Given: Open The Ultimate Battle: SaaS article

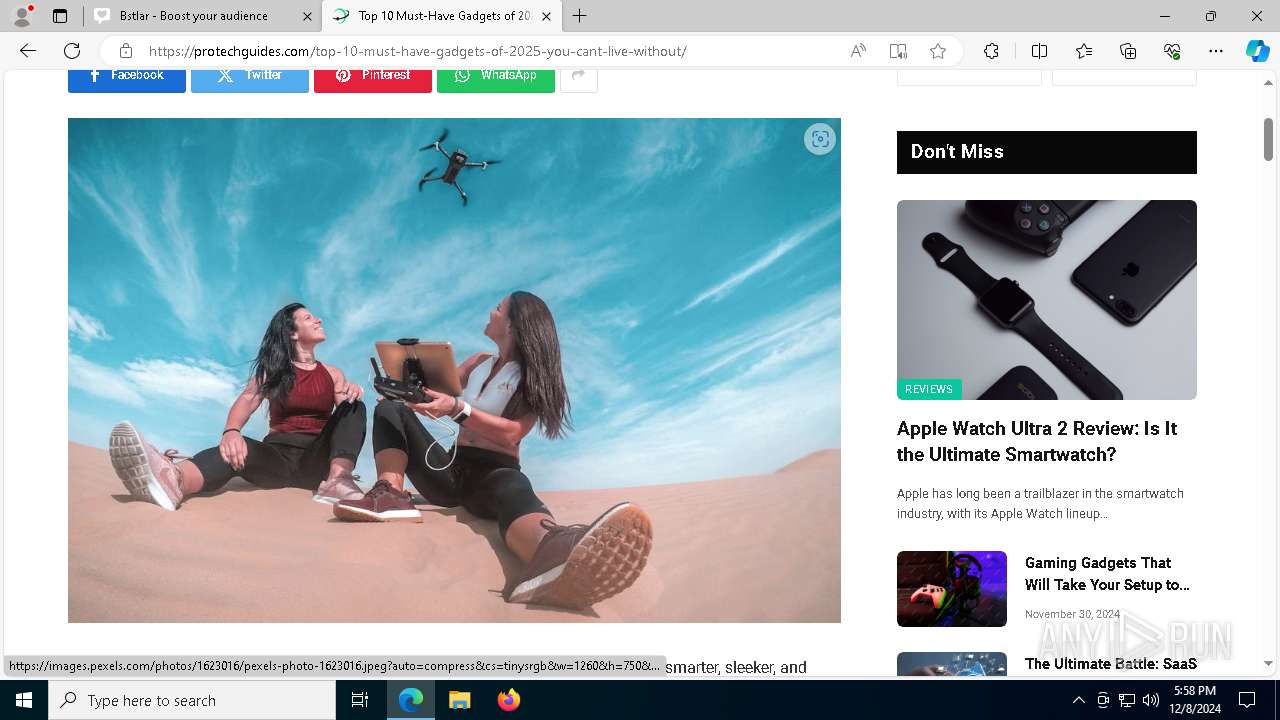Looking at the screenshot, I should pyautogui.click(x=1111, y=664).
